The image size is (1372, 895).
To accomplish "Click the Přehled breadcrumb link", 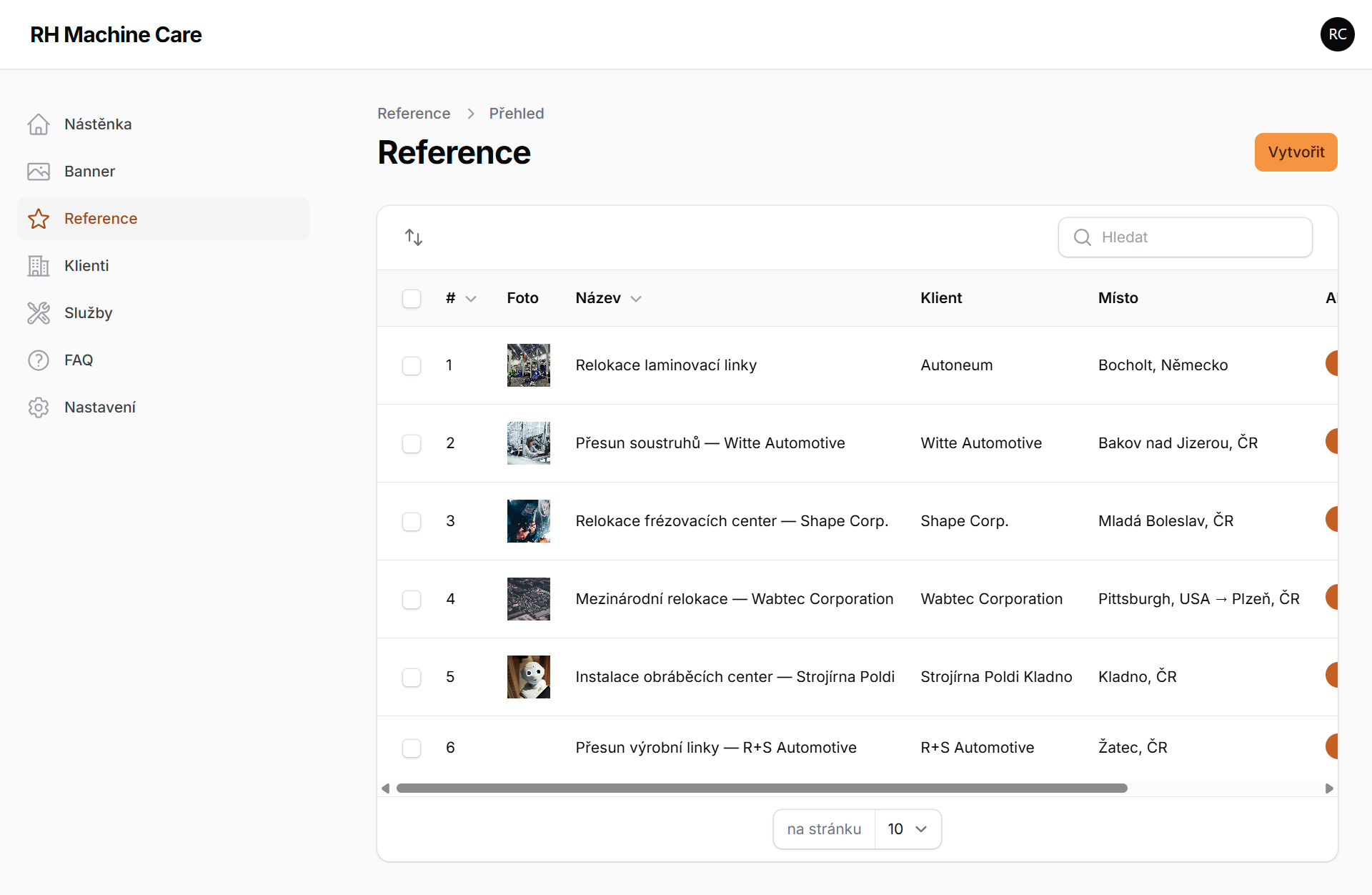I will [x=517, y=114].
